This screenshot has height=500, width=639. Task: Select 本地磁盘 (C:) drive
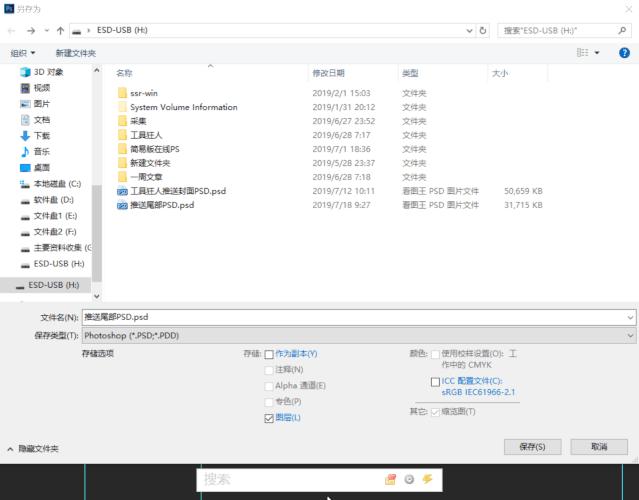click(51, 184)
